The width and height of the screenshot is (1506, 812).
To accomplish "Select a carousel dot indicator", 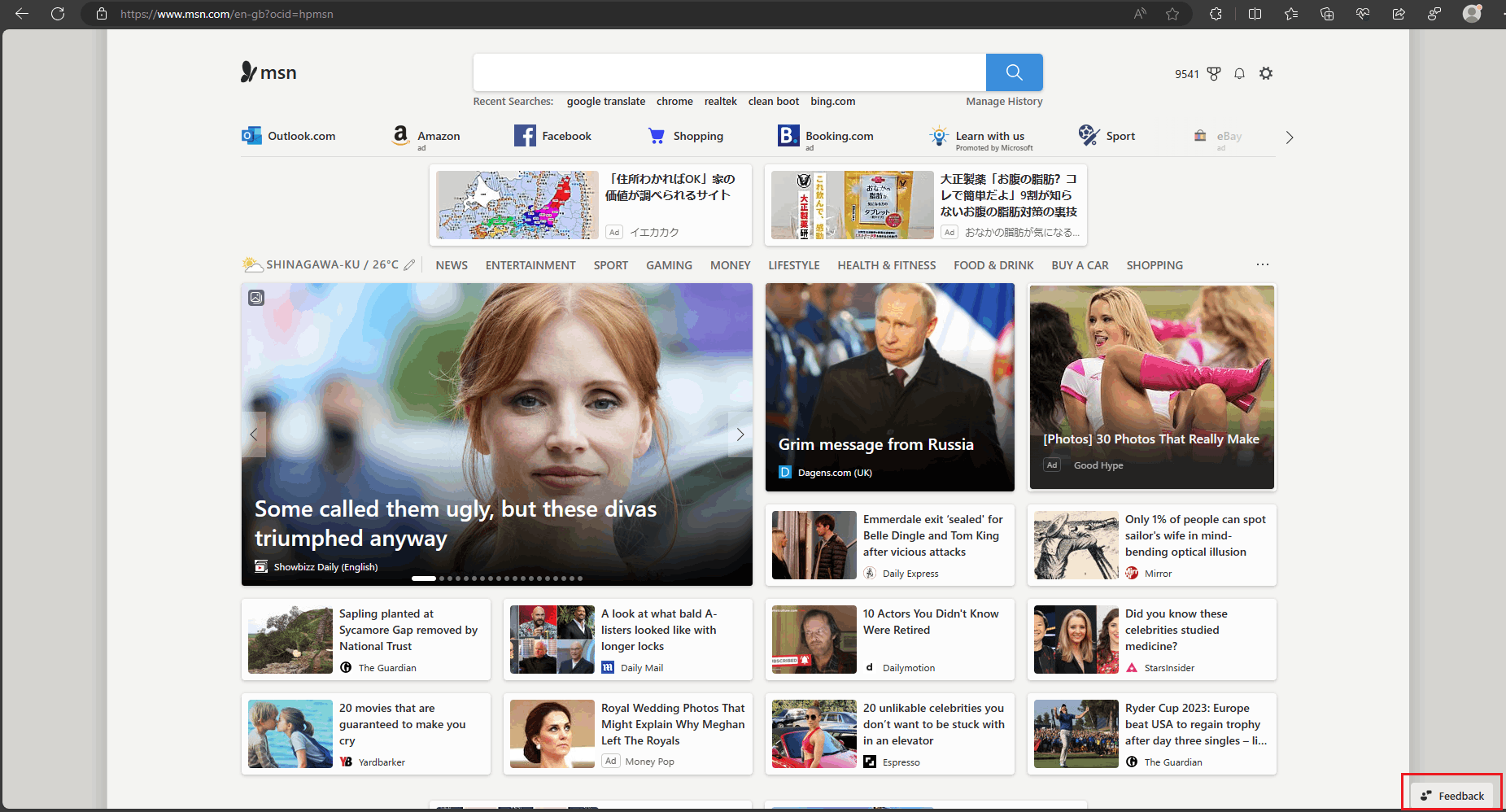I will (442, 578).
